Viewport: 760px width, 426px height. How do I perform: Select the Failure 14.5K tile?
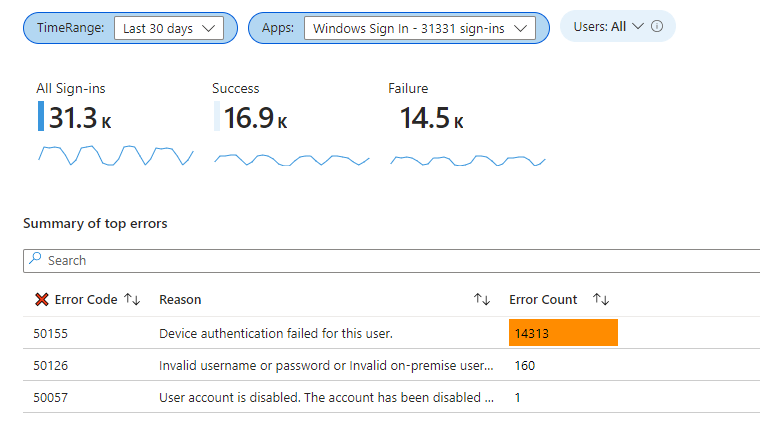point(427,108)
